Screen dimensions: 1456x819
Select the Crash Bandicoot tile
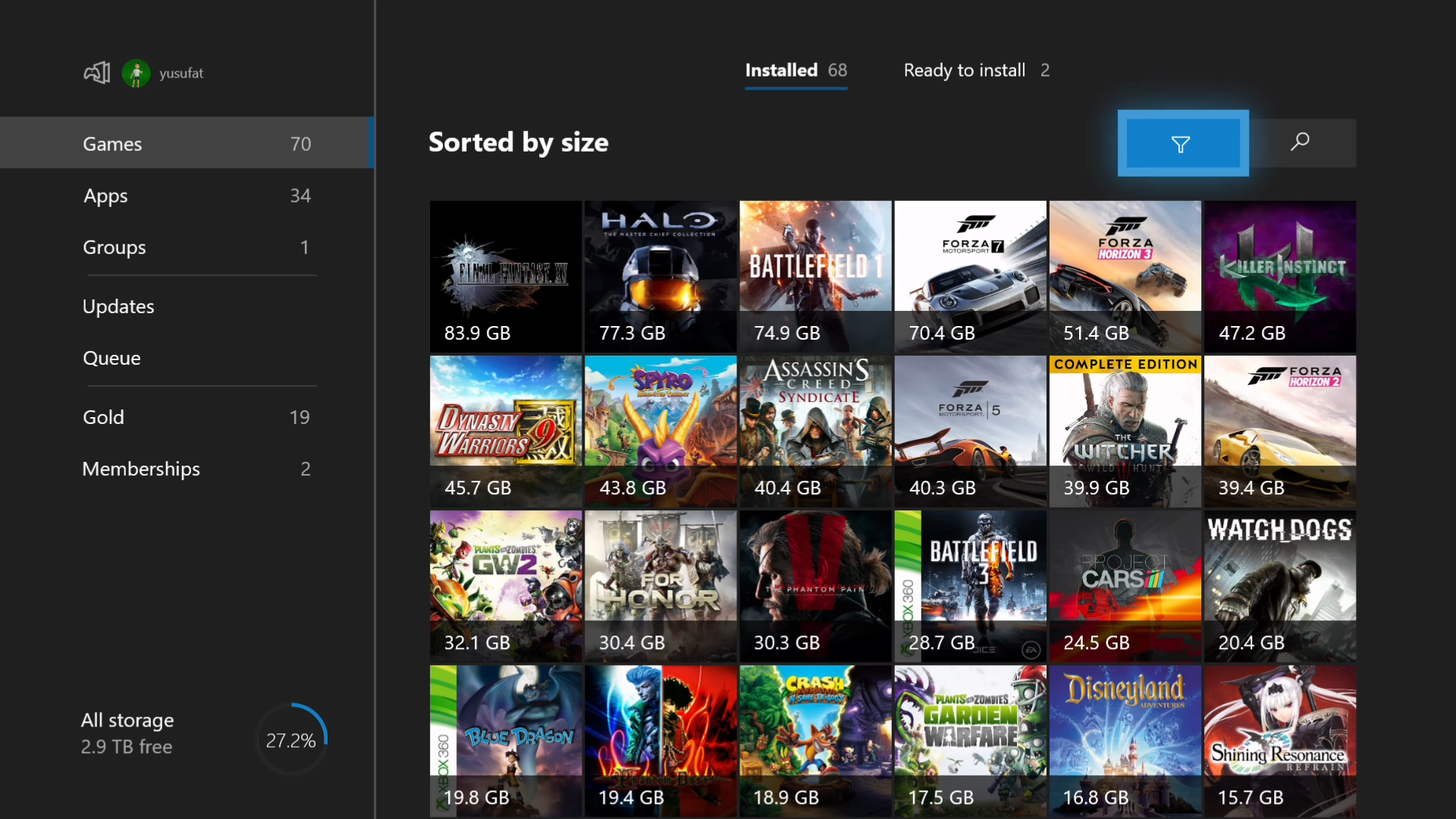click(815, 741)
